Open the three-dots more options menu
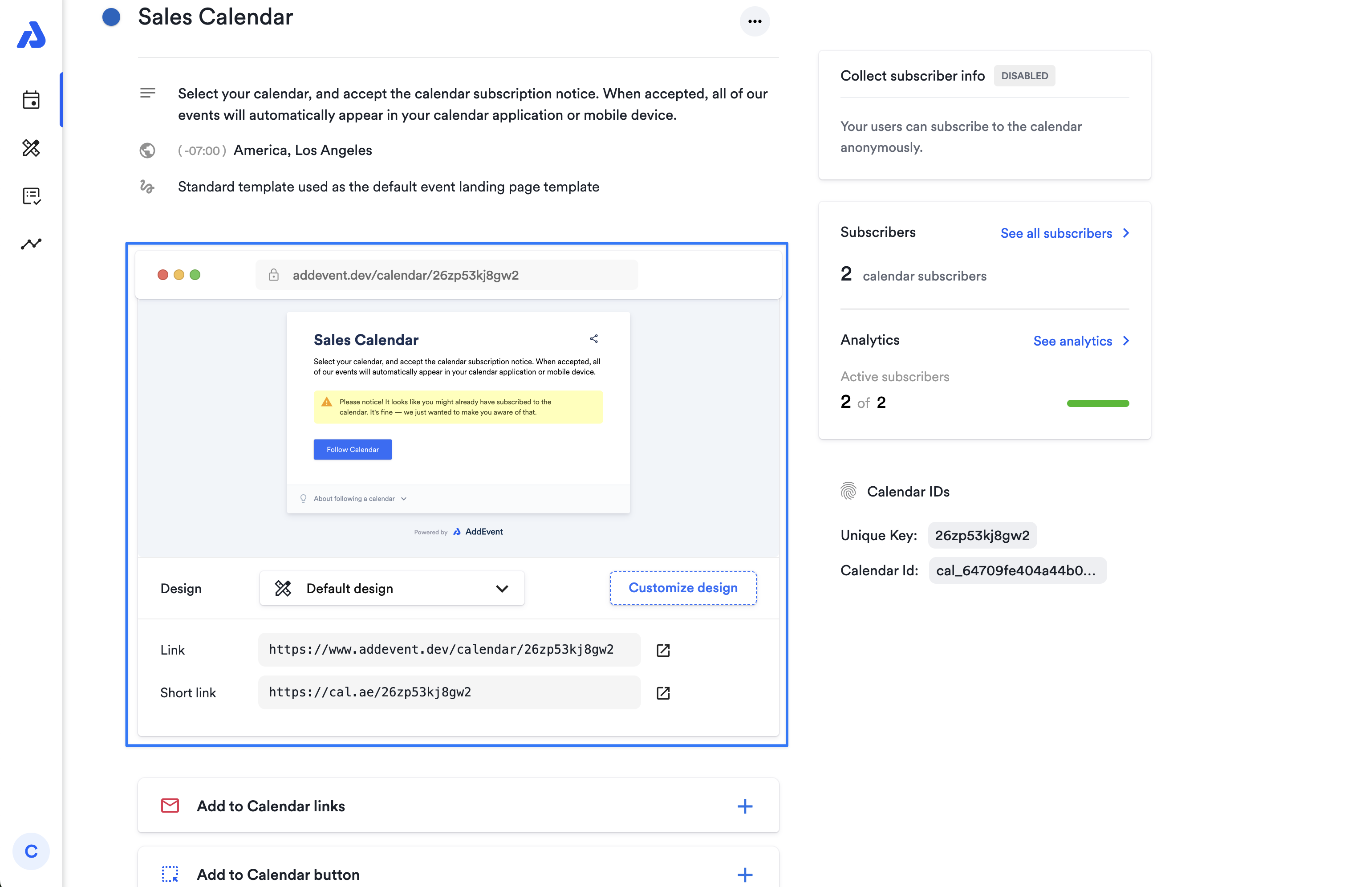 [754, 21]
